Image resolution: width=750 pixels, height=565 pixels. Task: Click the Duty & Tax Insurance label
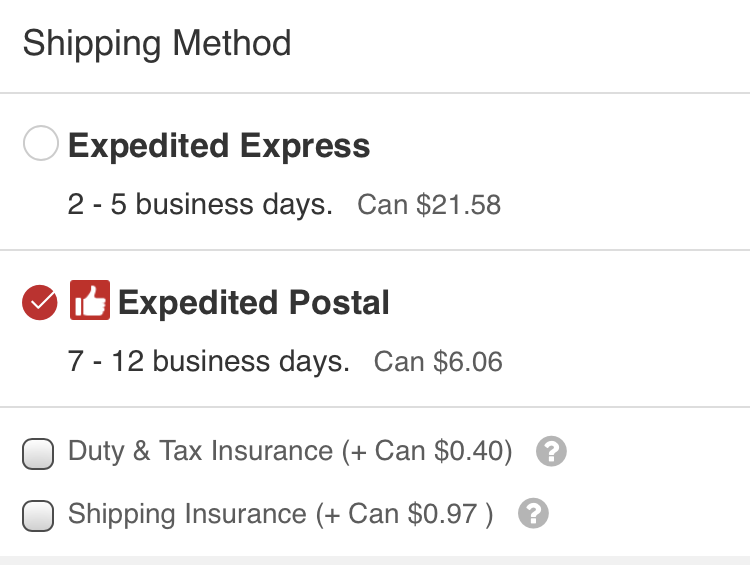coord(200,452)
